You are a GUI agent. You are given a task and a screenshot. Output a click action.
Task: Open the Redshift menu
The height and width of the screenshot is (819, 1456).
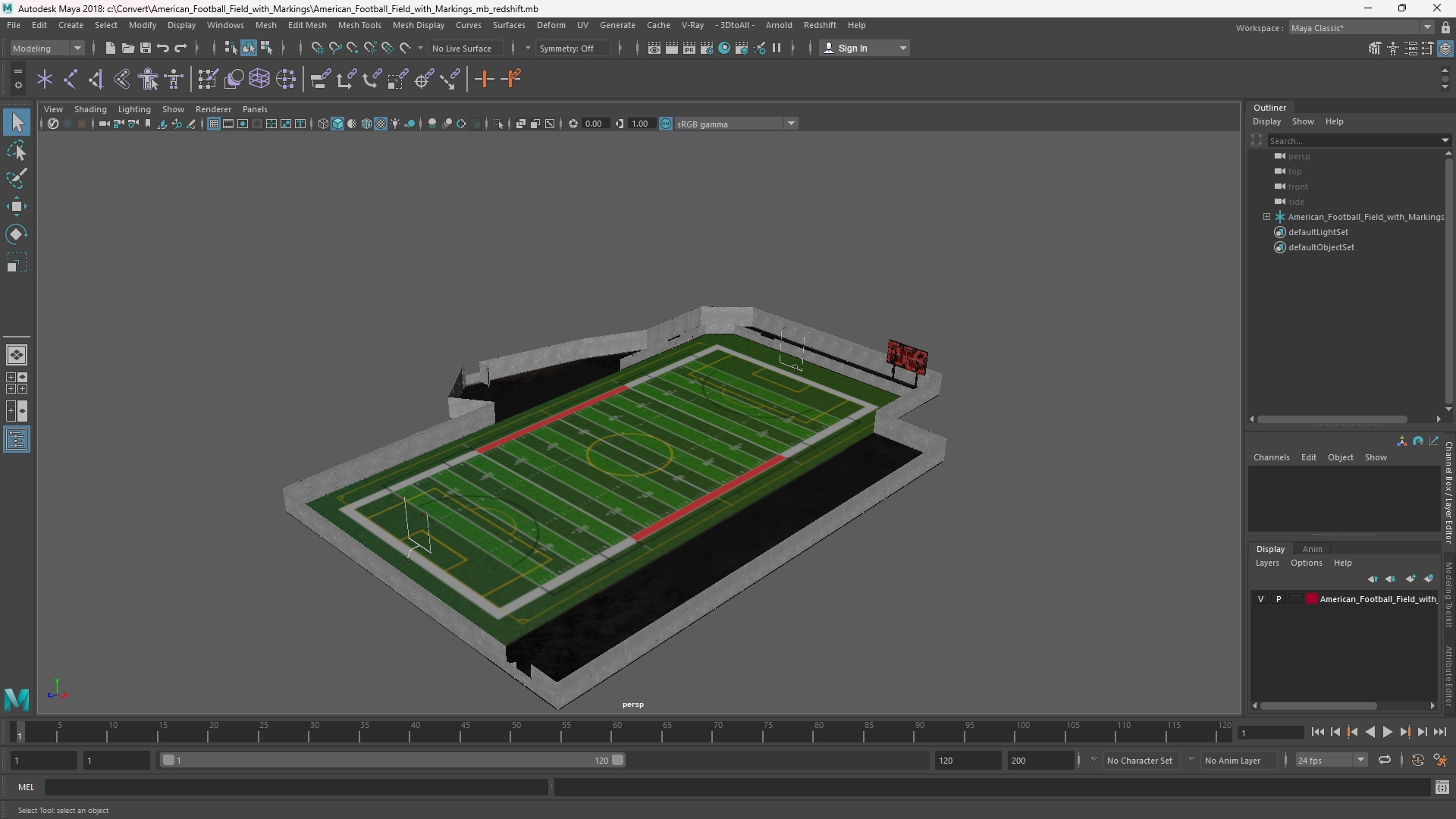(820, 25)
